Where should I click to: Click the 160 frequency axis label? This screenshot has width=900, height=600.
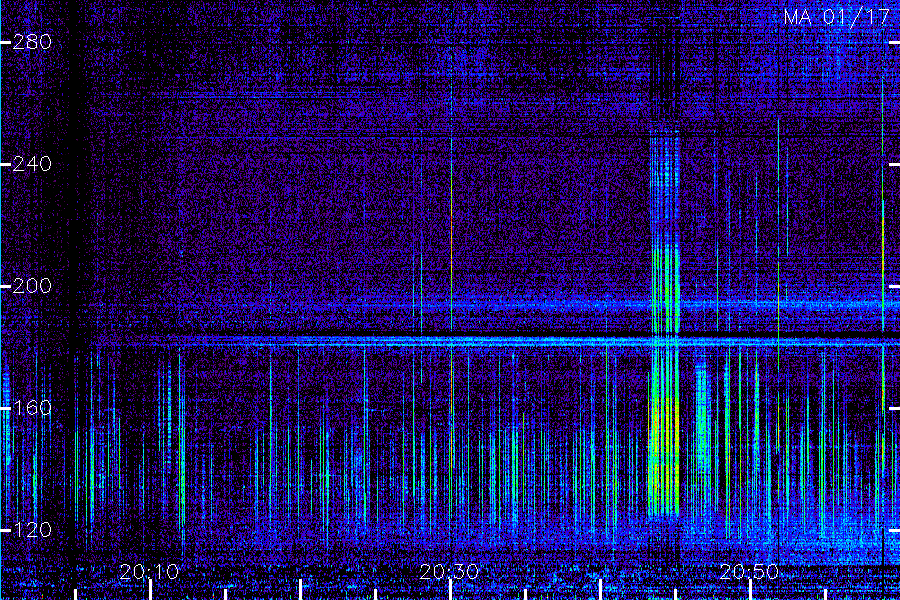32,408
